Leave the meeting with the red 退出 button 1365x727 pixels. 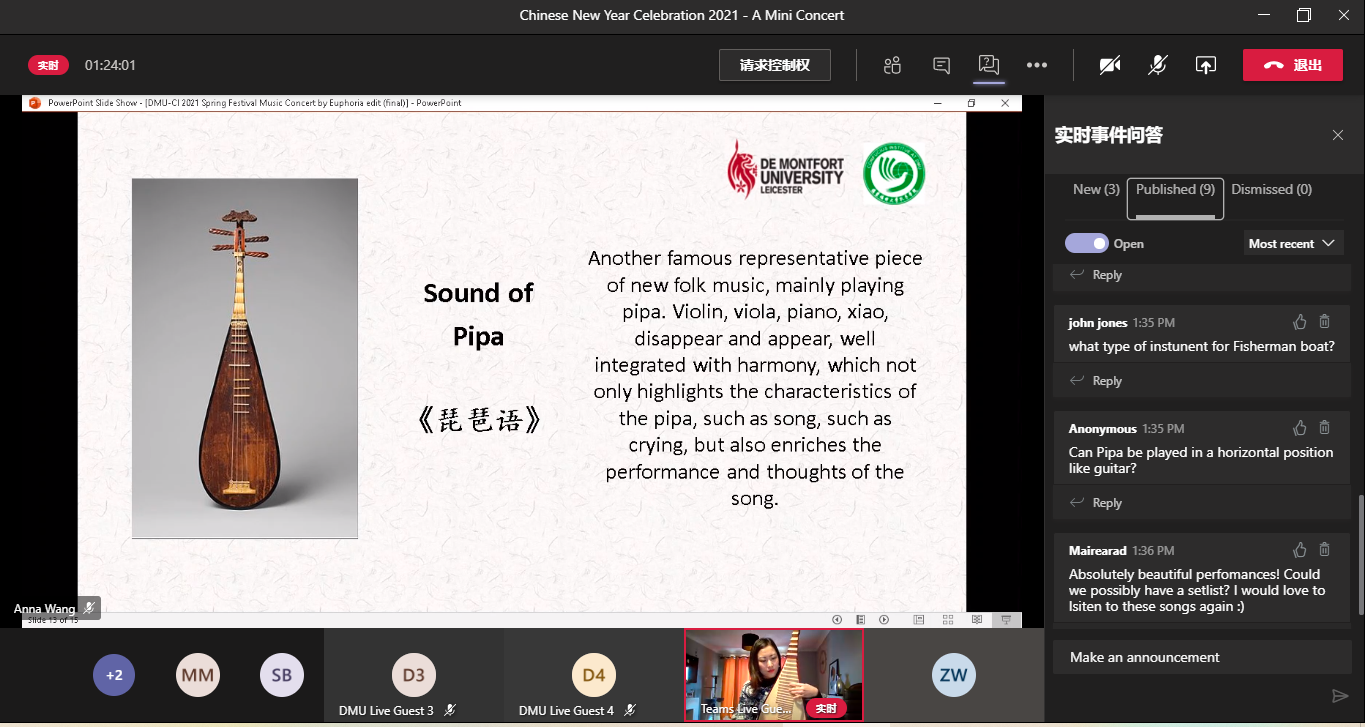pyautogui.click(x=1293, y=65)
